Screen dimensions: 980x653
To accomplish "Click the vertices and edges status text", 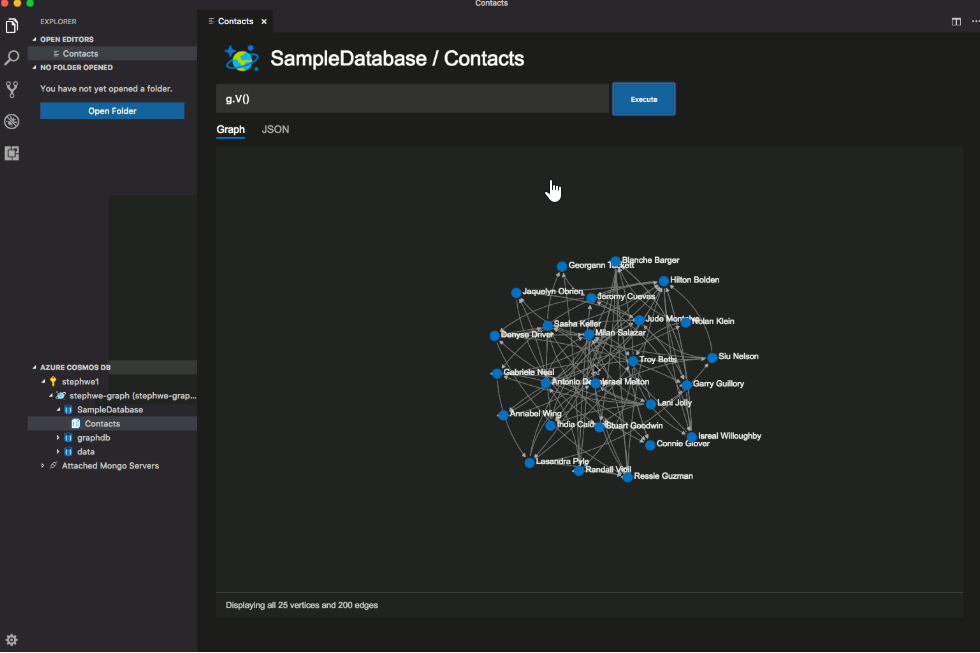I will pos(301,605).
